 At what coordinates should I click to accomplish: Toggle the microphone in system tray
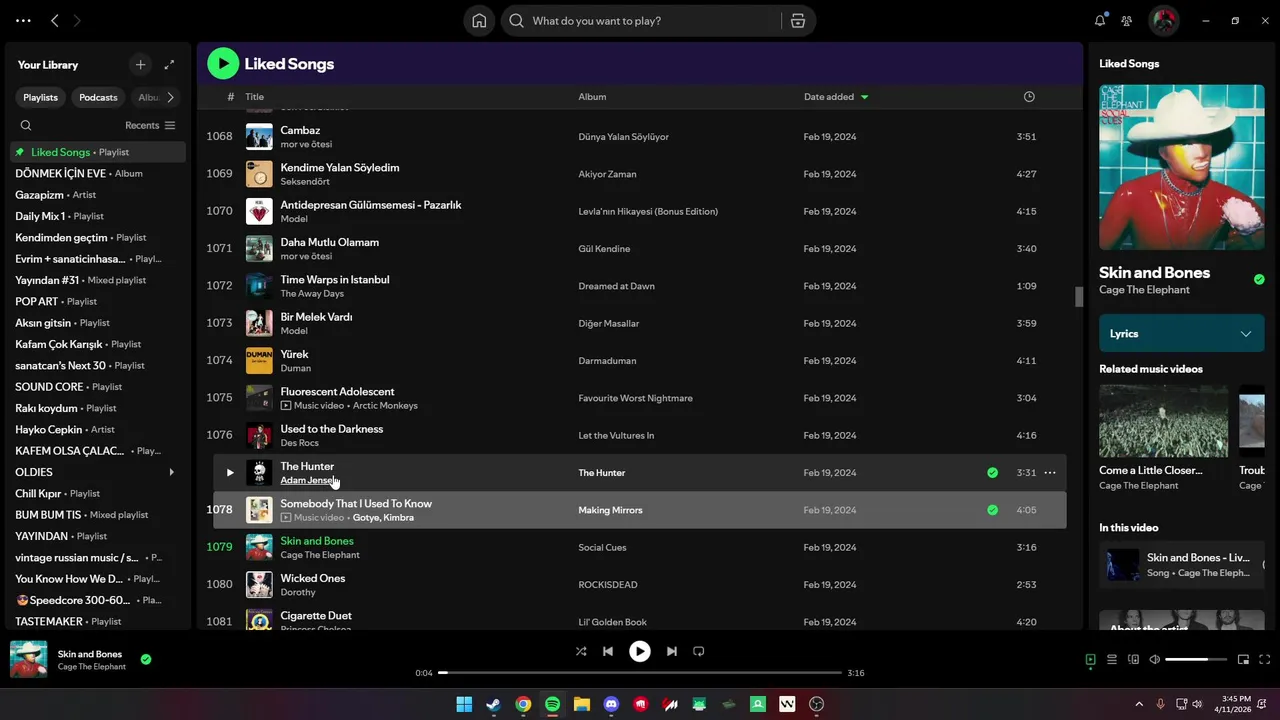(1161, 704)
